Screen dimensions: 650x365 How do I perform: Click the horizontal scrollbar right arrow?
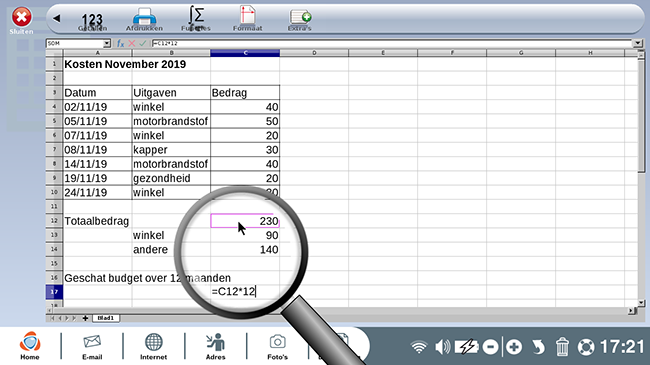[x=631, y=311]
